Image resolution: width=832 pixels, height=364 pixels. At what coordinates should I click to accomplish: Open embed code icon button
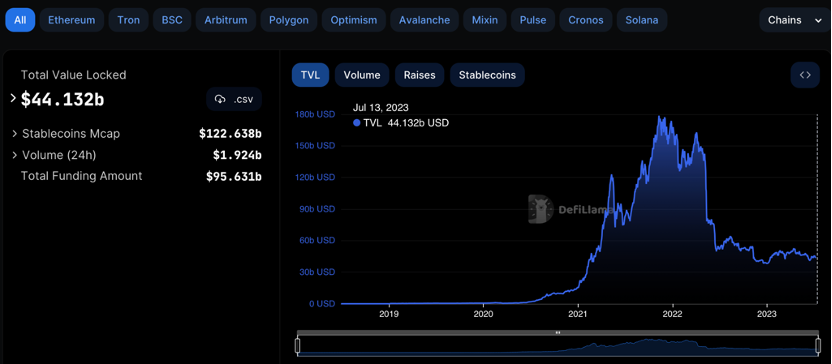pyautogui.click(x=805, y=75)
